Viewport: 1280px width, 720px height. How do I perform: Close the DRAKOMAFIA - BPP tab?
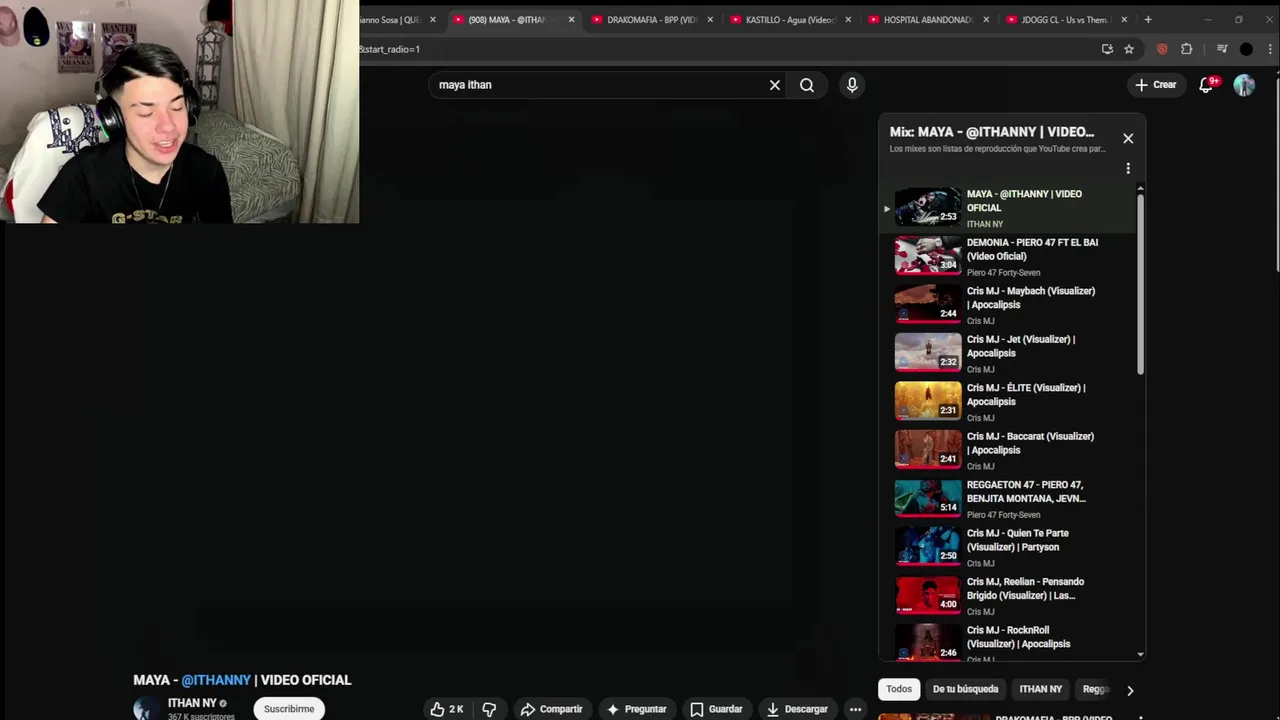click(709, 19)
